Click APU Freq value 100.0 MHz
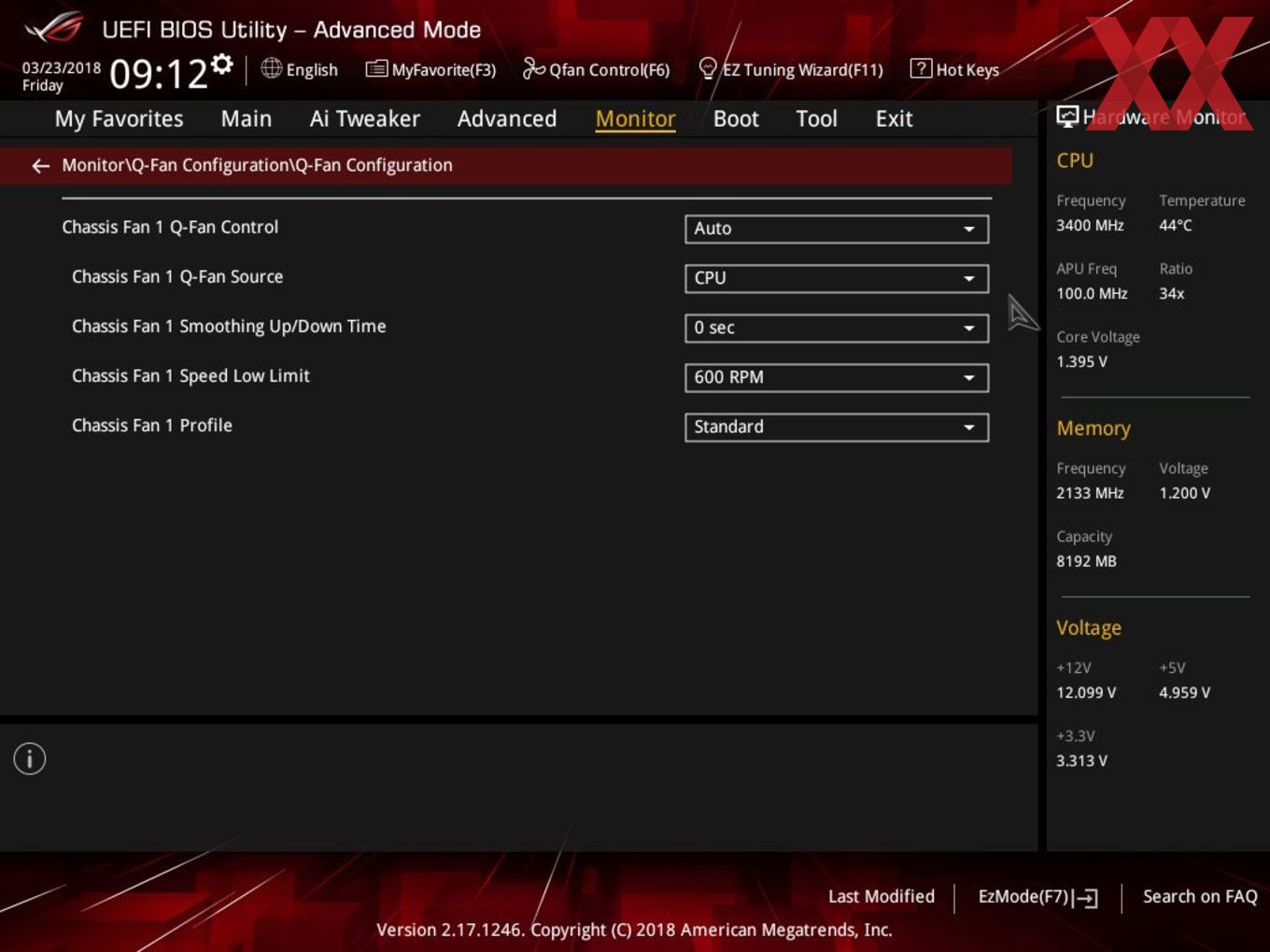This screenshot has width=1270, height=952. (x=1092, y=293)
